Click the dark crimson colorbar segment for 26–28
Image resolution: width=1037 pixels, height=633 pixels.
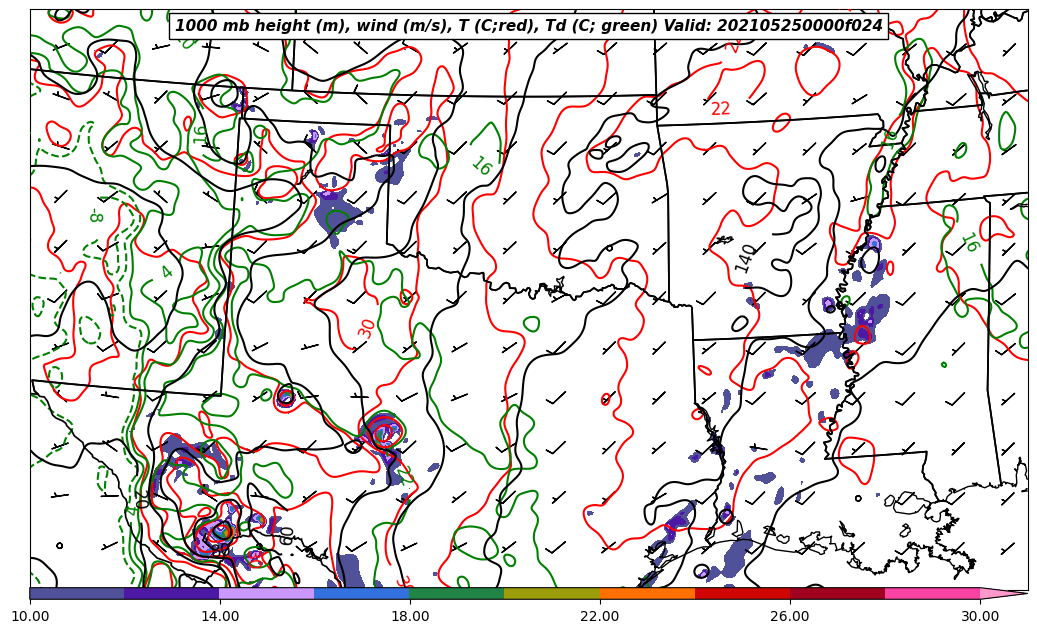(837, 593)
